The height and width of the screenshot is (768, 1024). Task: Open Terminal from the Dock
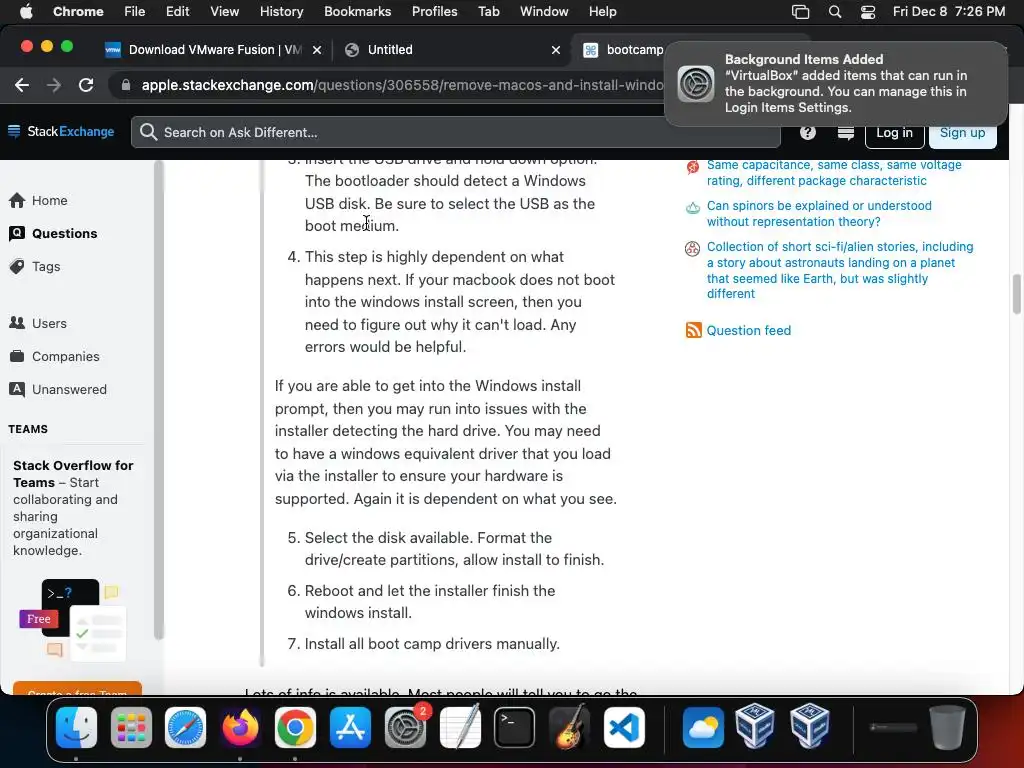(x=515, y=728)
